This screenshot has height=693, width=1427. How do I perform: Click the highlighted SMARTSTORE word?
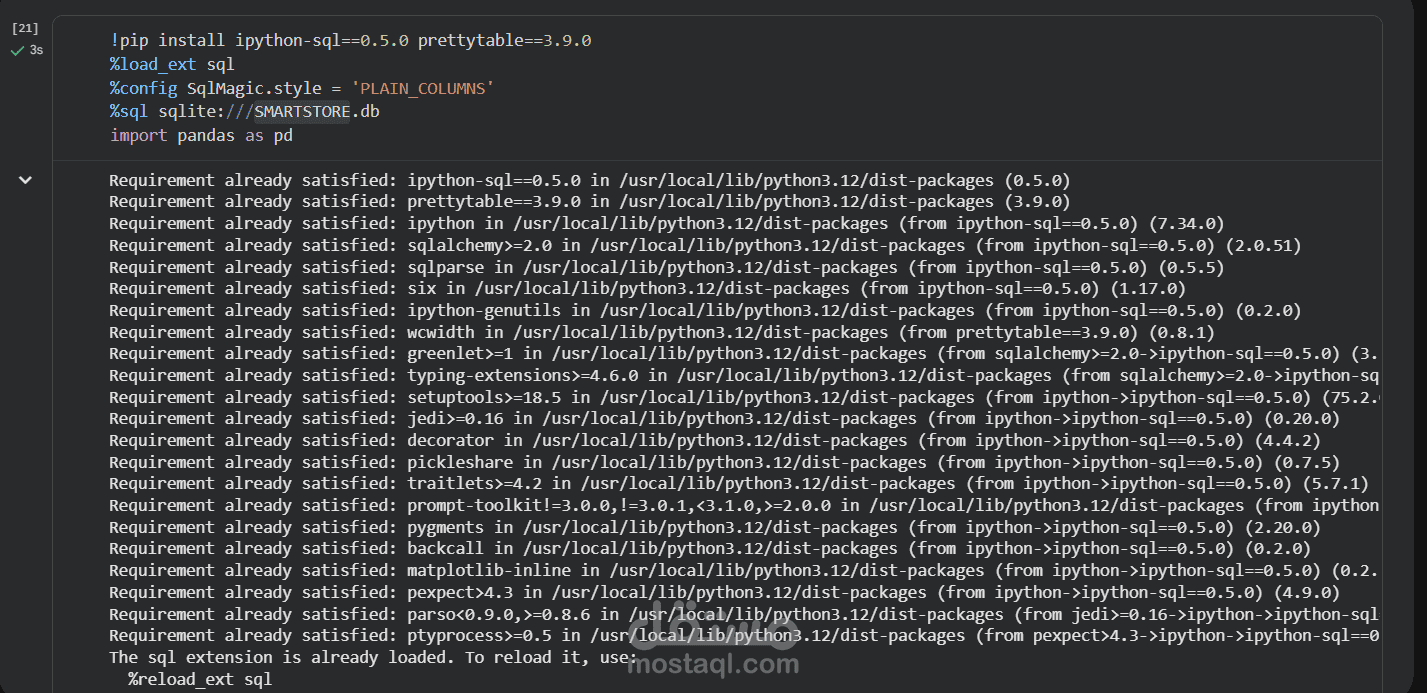coord(302,112)
